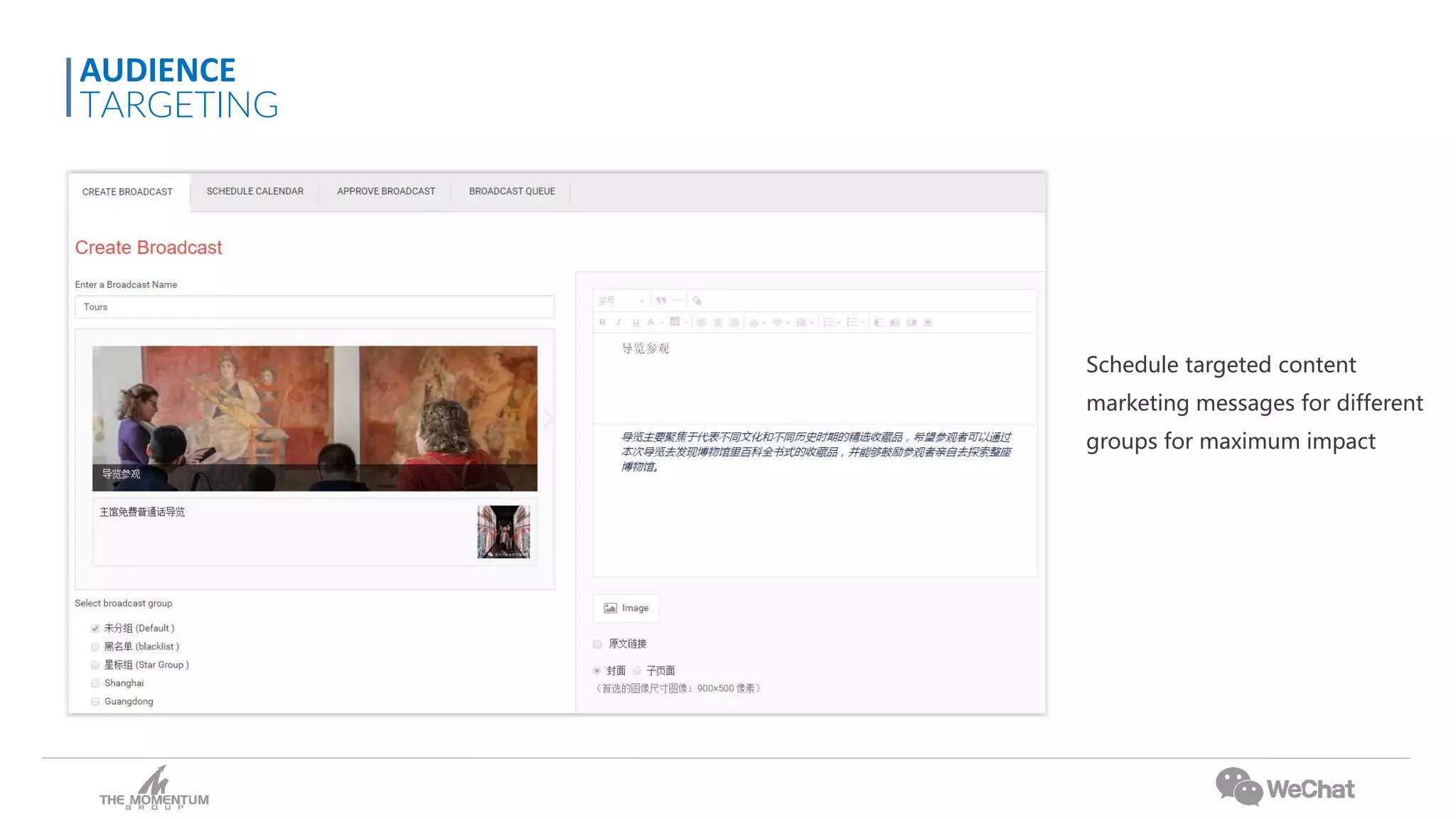The width and height of the screenshot is (1456, 819).
Task: Click the clear formatting eraser icon
Action: click(x=697, y=301)
